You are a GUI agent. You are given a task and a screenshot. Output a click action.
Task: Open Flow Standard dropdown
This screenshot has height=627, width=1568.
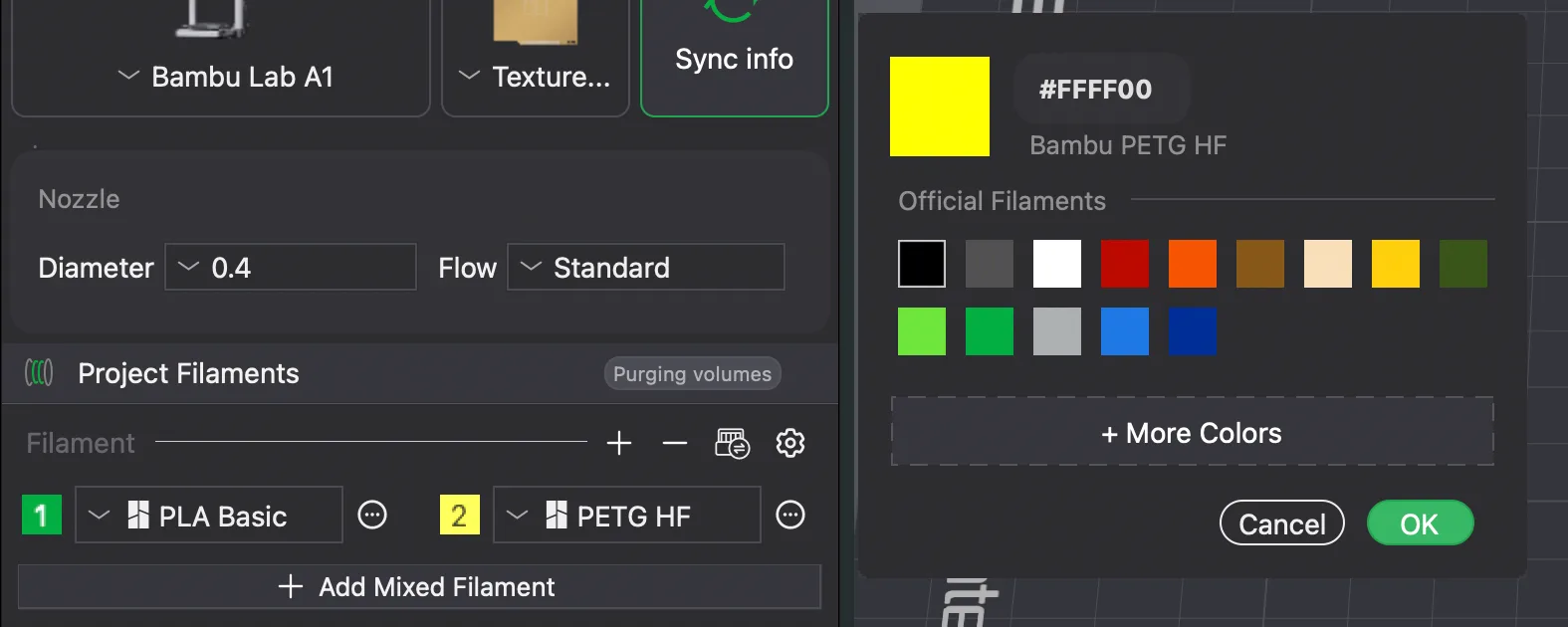pos(646,267)
